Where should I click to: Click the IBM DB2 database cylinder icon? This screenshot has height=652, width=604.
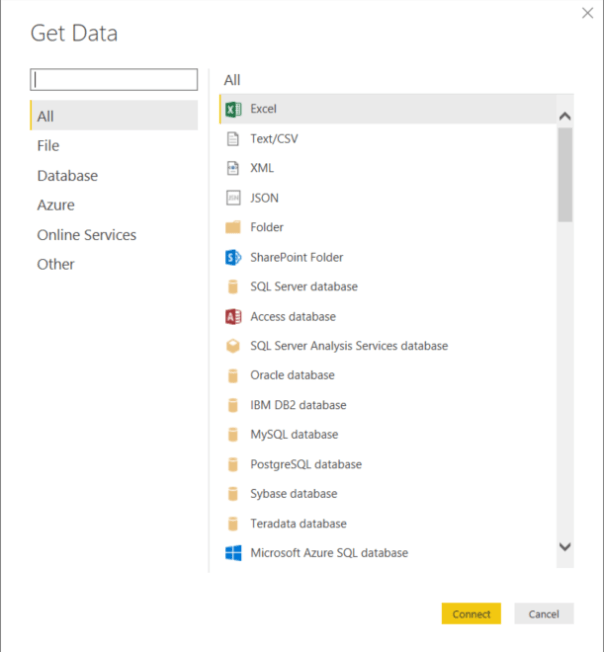pos(233,405)
